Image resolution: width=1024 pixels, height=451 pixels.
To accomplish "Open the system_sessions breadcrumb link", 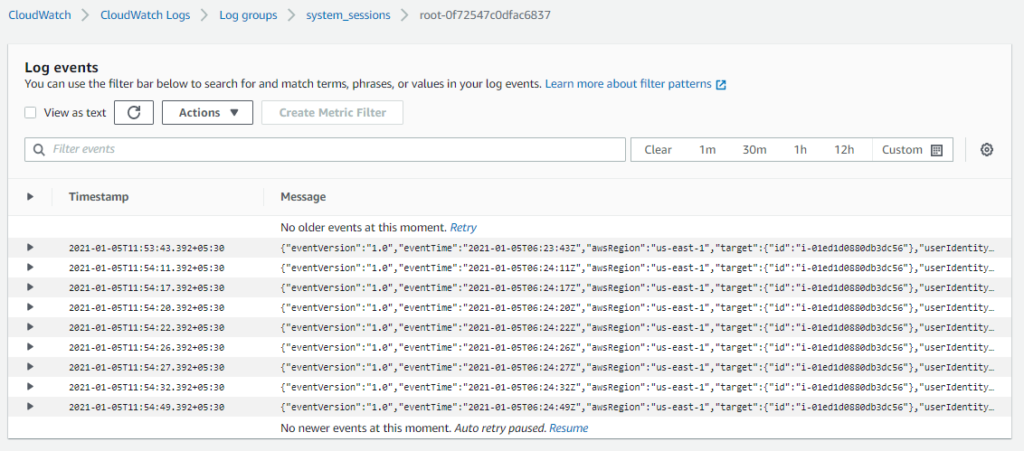I will 348,15.
